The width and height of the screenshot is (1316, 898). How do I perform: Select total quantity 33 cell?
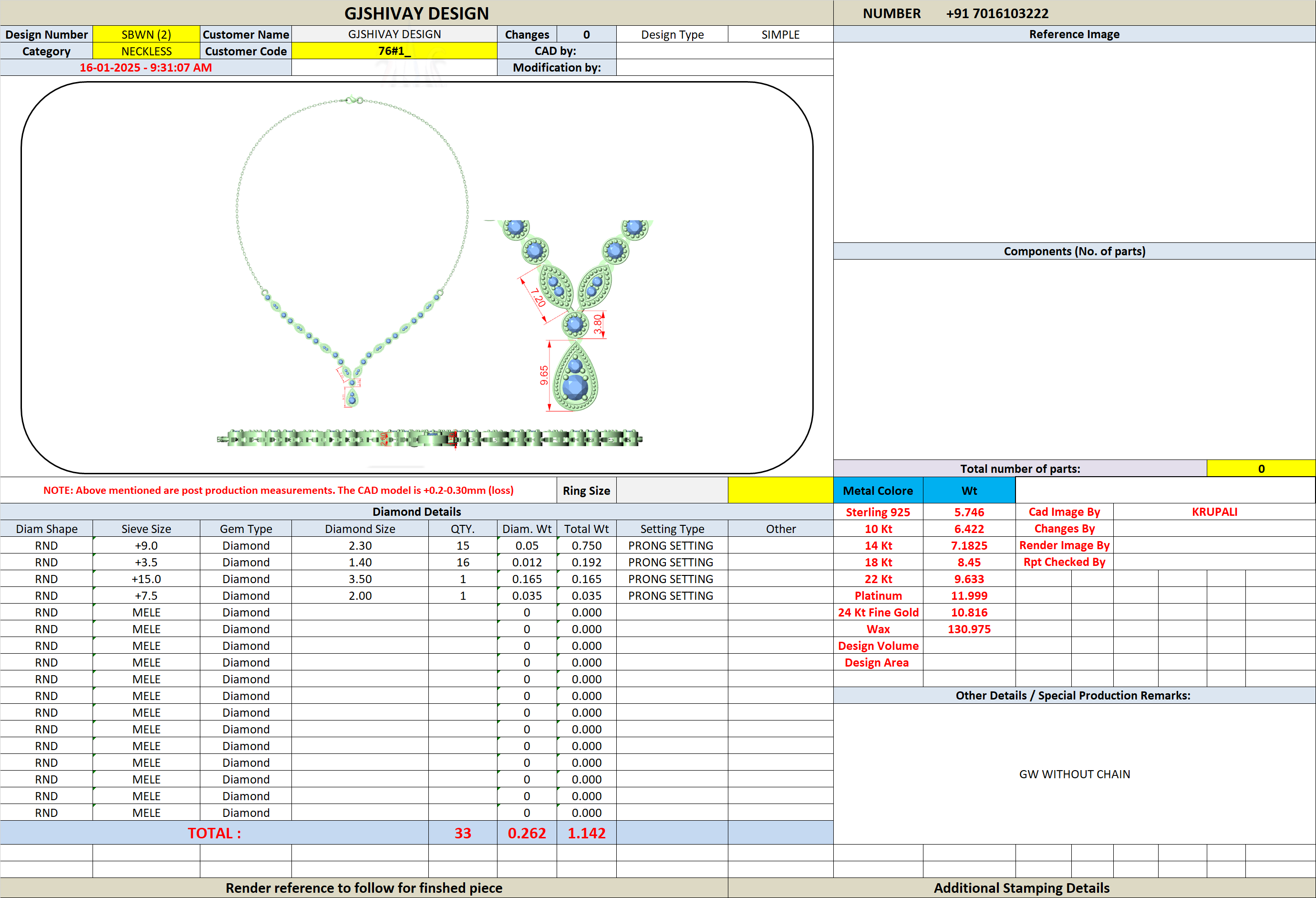tap(463, 832)
